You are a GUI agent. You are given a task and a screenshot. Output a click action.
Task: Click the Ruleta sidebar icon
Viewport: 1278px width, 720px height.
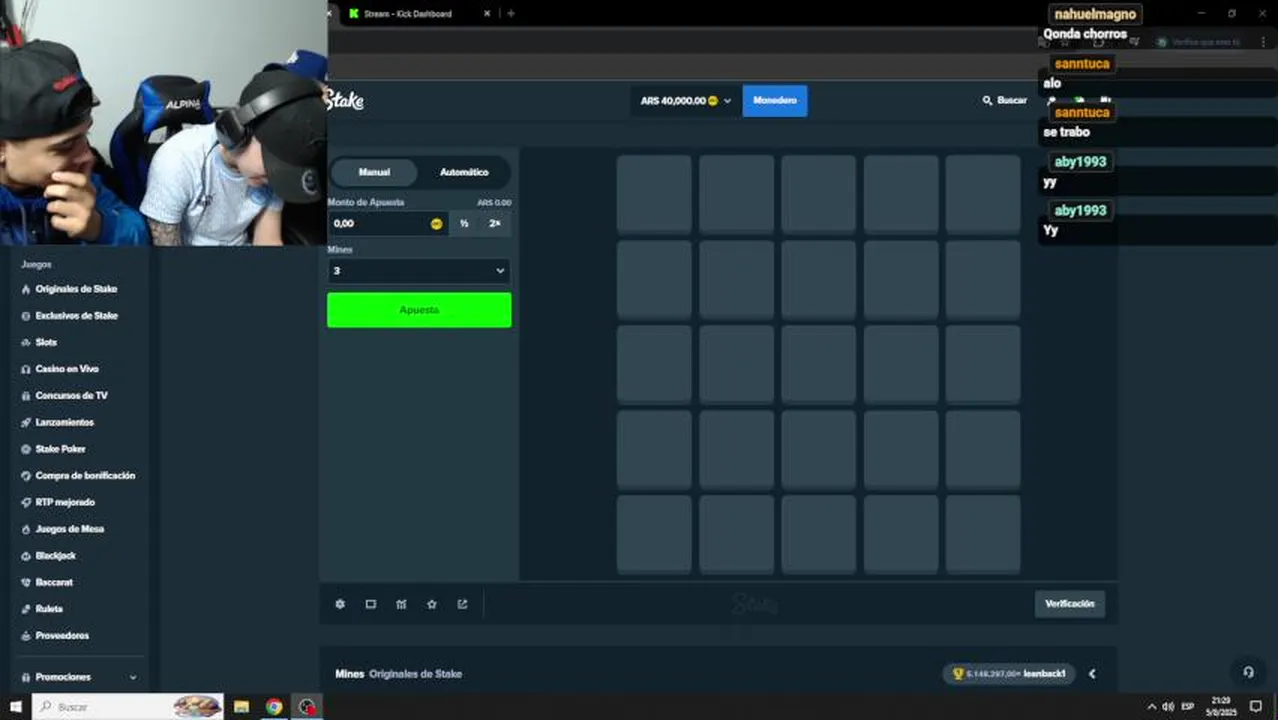(x=26, y=609)
